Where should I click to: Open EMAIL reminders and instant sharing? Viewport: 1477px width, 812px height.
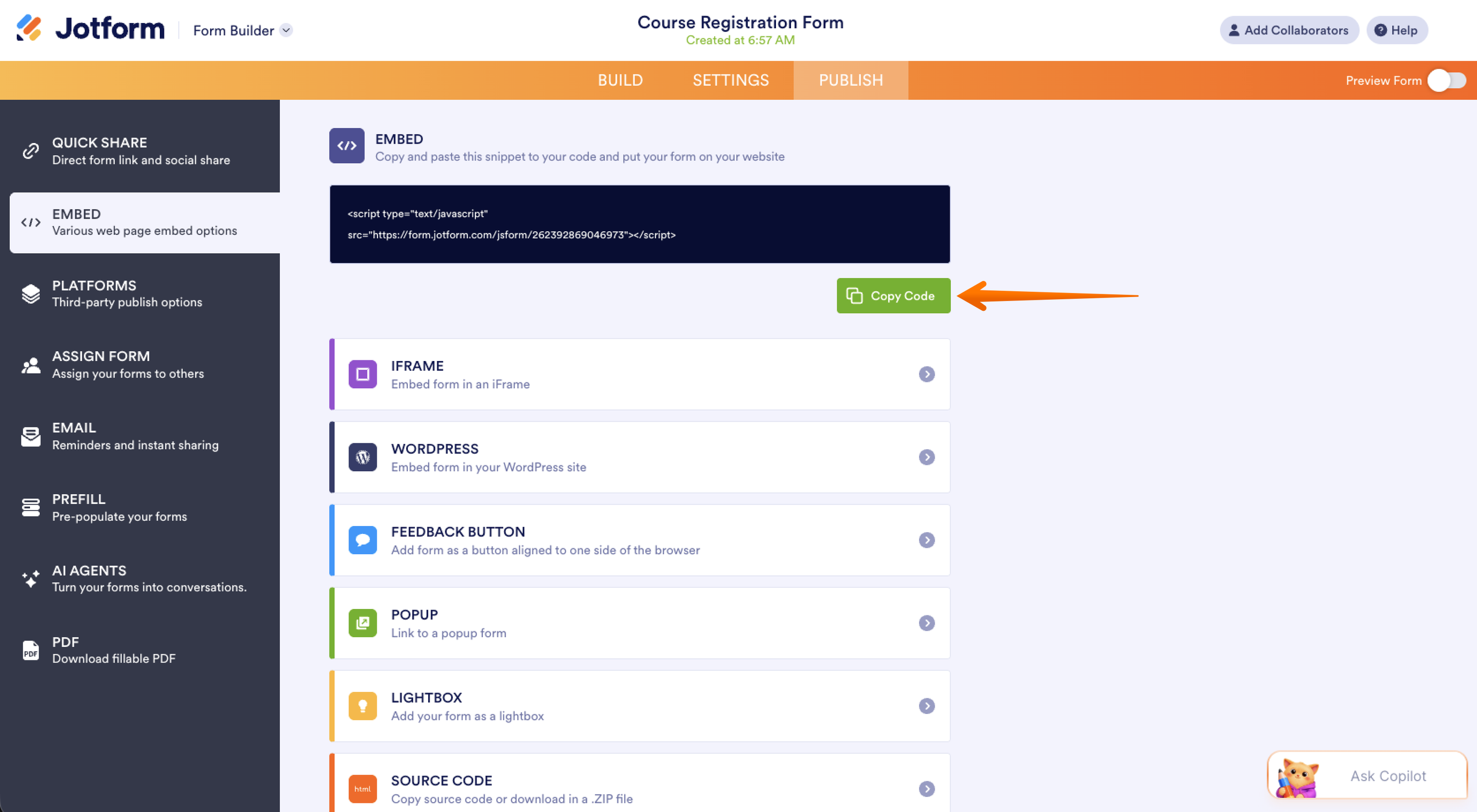(x=140, y=437)
